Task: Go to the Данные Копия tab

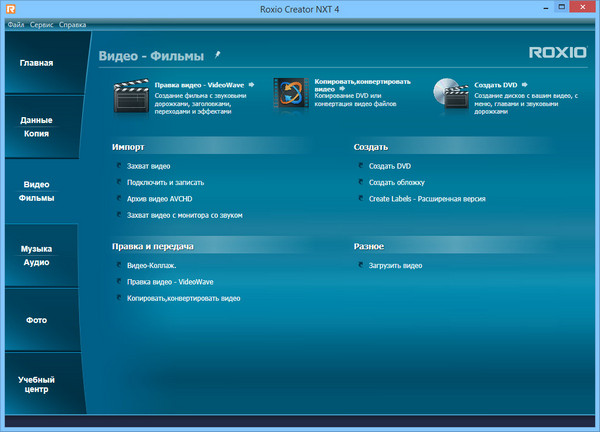Action: tap(37, 126)
